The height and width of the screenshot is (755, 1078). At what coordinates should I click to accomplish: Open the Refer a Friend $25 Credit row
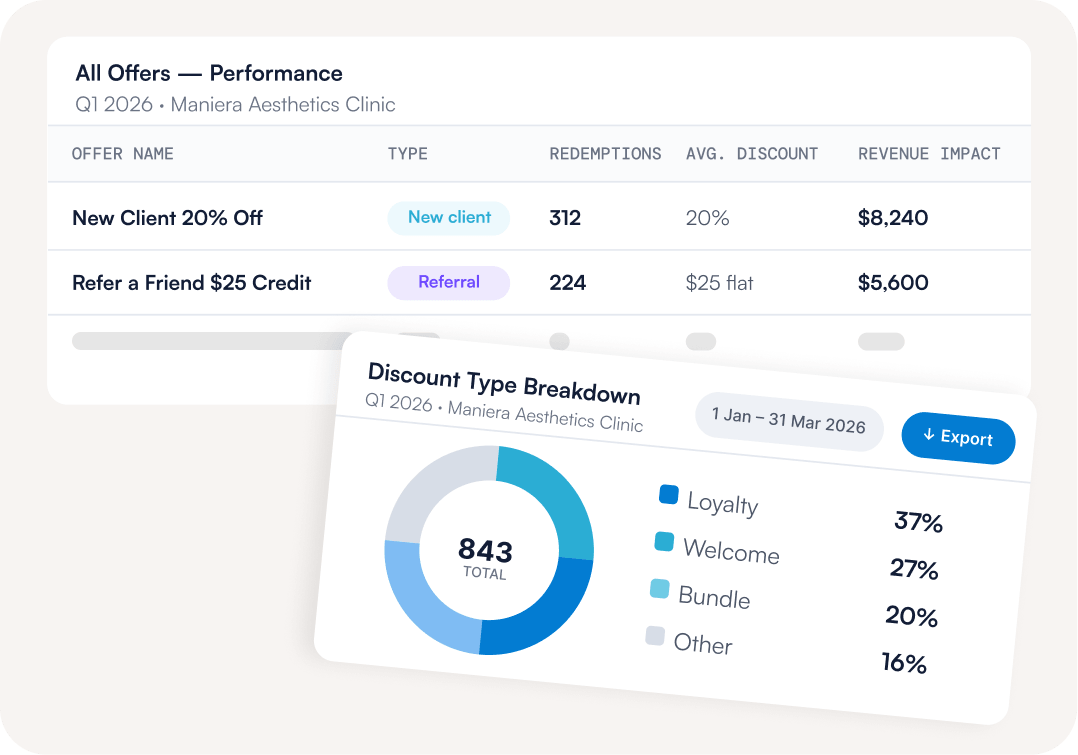click(539, 283)
